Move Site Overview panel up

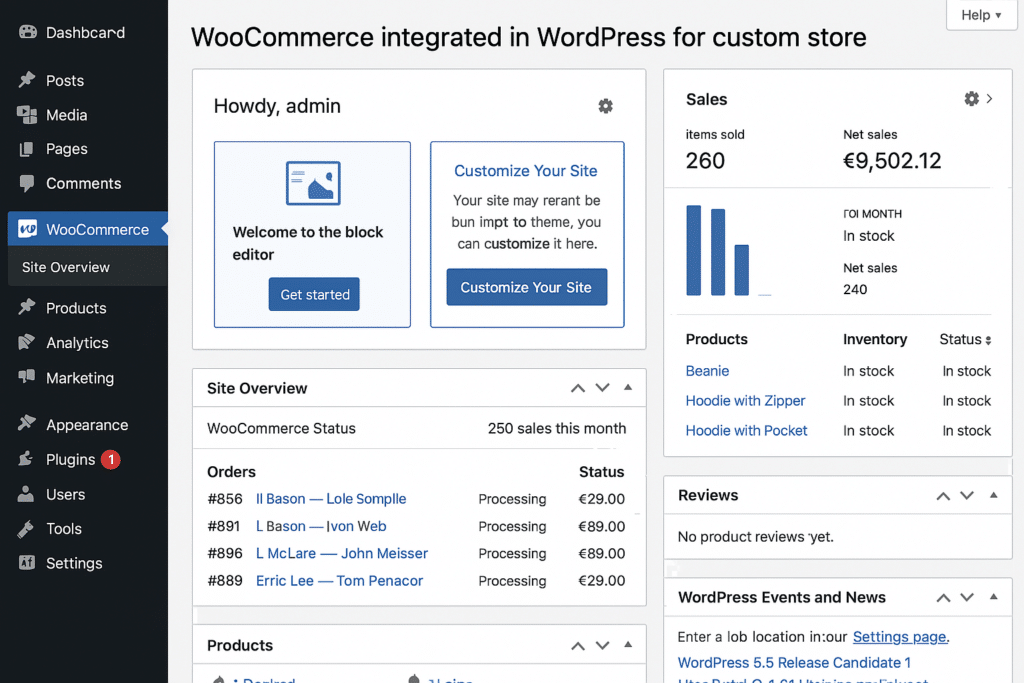[577, 388]
